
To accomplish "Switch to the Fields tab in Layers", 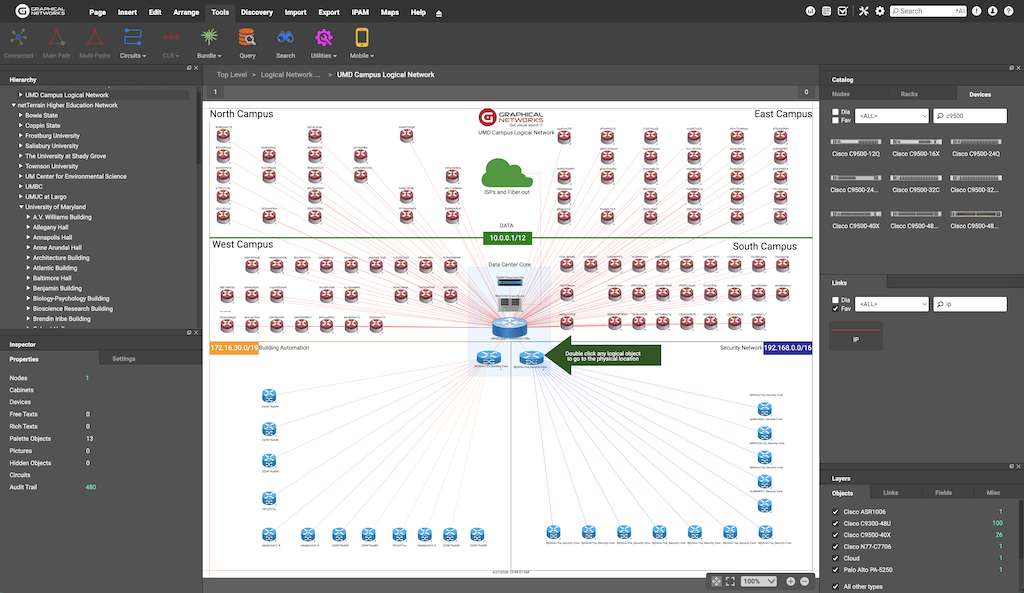I will pyautogui.click(x=943, y=493).
